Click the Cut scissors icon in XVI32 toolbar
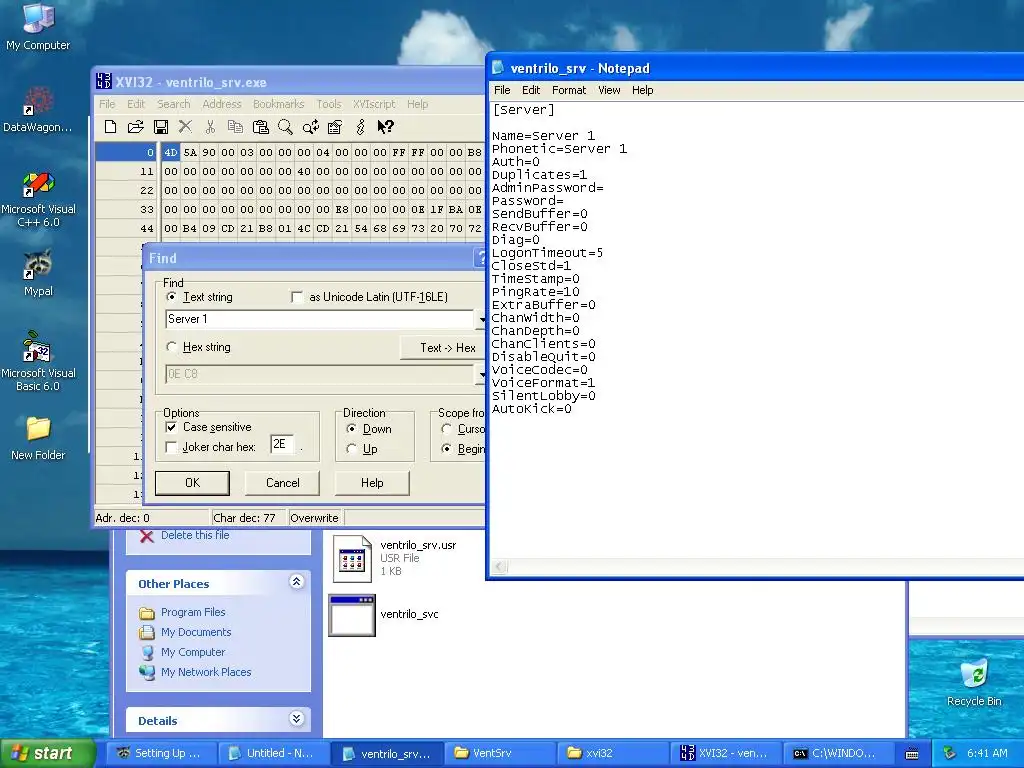The image size is (1024, 768). [x=210, y=127]
